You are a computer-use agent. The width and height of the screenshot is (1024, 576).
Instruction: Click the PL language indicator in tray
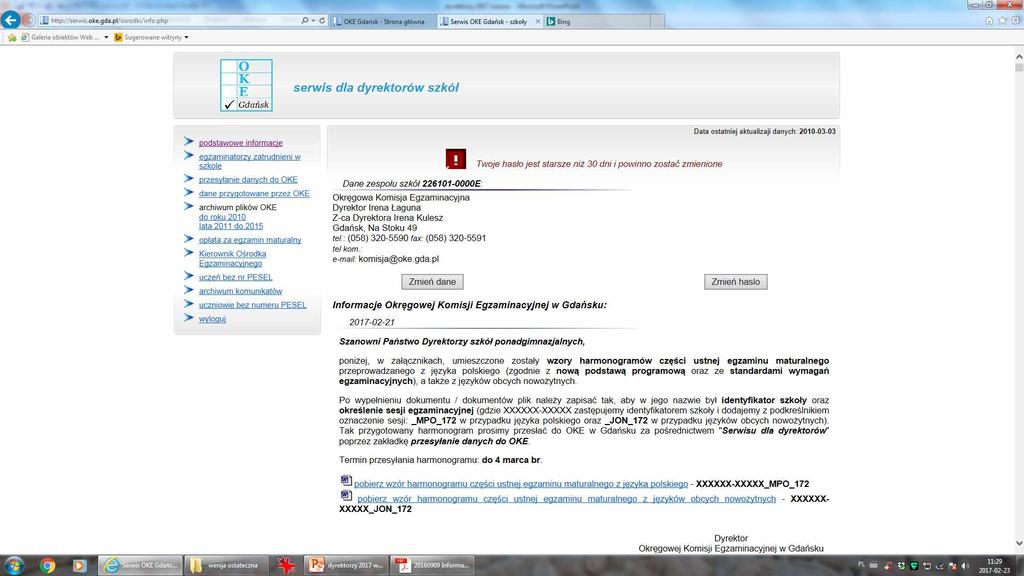[861, 565]
